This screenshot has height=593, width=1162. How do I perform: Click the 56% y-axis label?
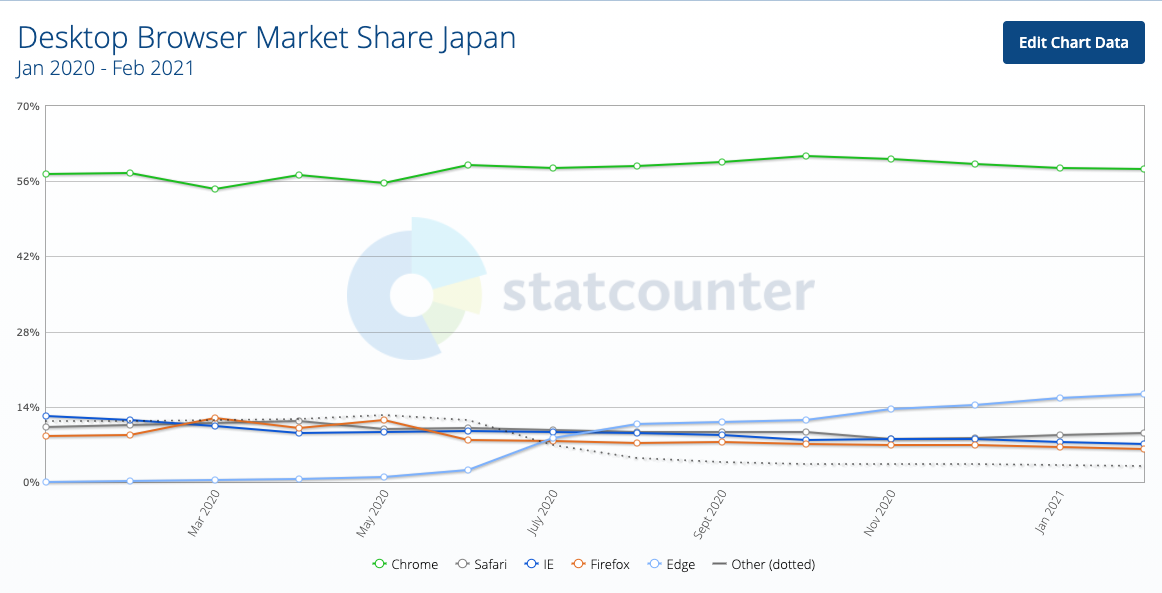pyautogui.click(x=27, y=181)
